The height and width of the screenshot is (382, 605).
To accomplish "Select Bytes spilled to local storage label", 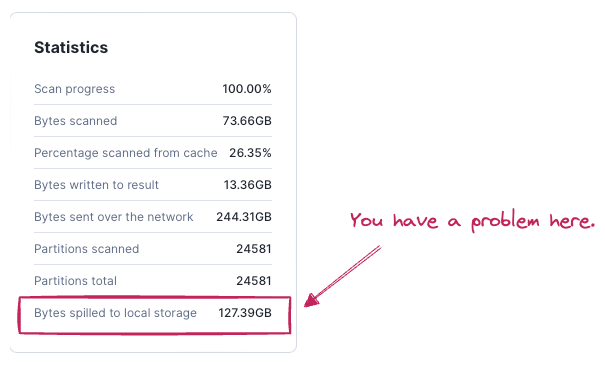I will 115,313.
